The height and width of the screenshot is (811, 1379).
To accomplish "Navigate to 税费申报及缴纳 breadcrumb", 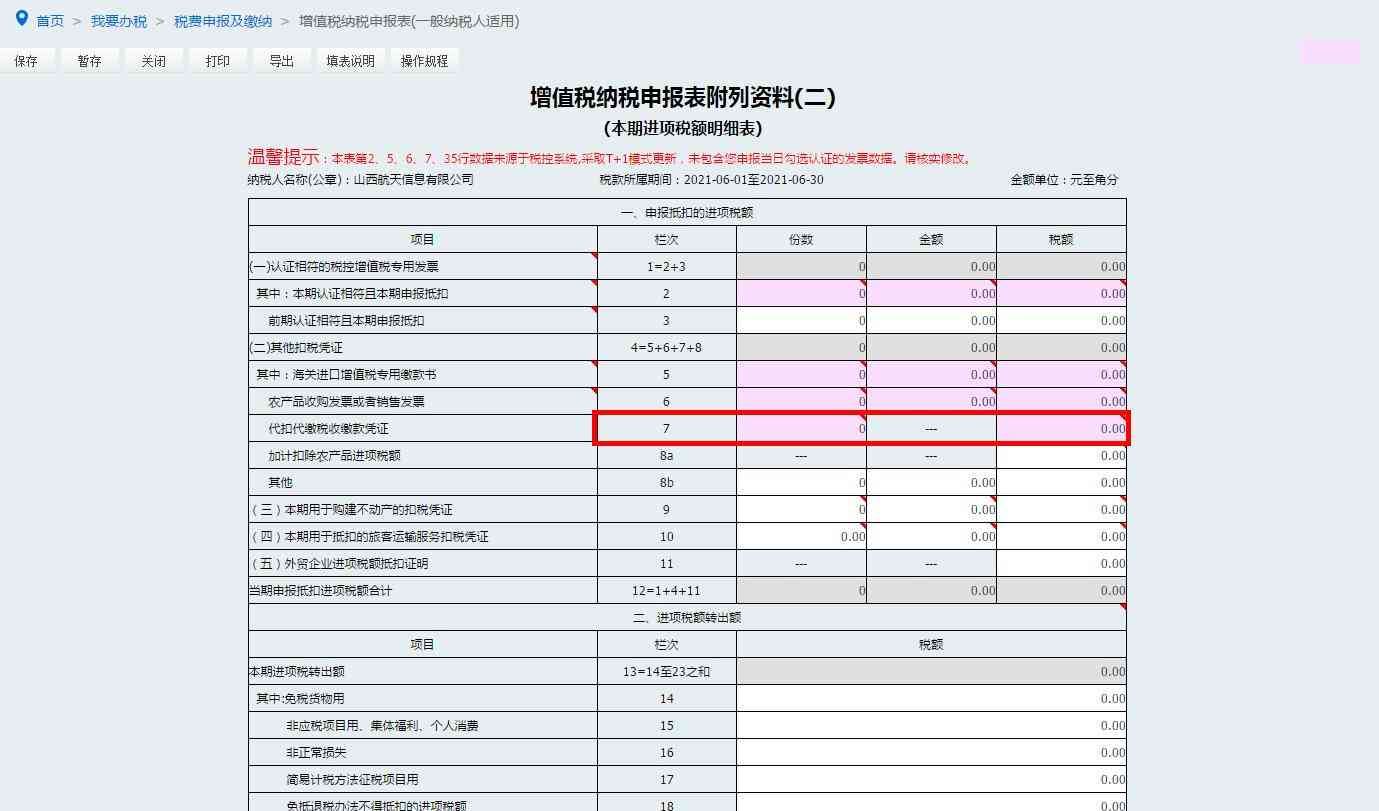I will pyautogui.click(x=222, y=21).
